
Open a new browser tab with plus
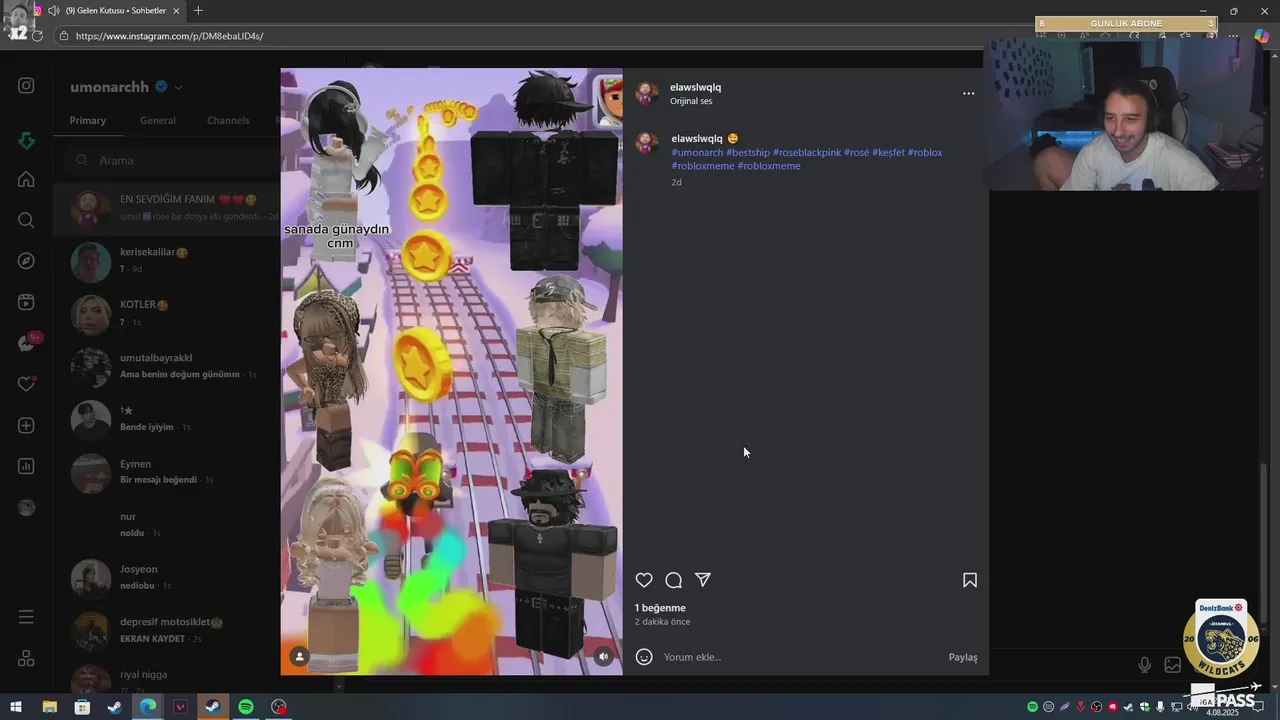pyautogui.click(x=198, y=11)
